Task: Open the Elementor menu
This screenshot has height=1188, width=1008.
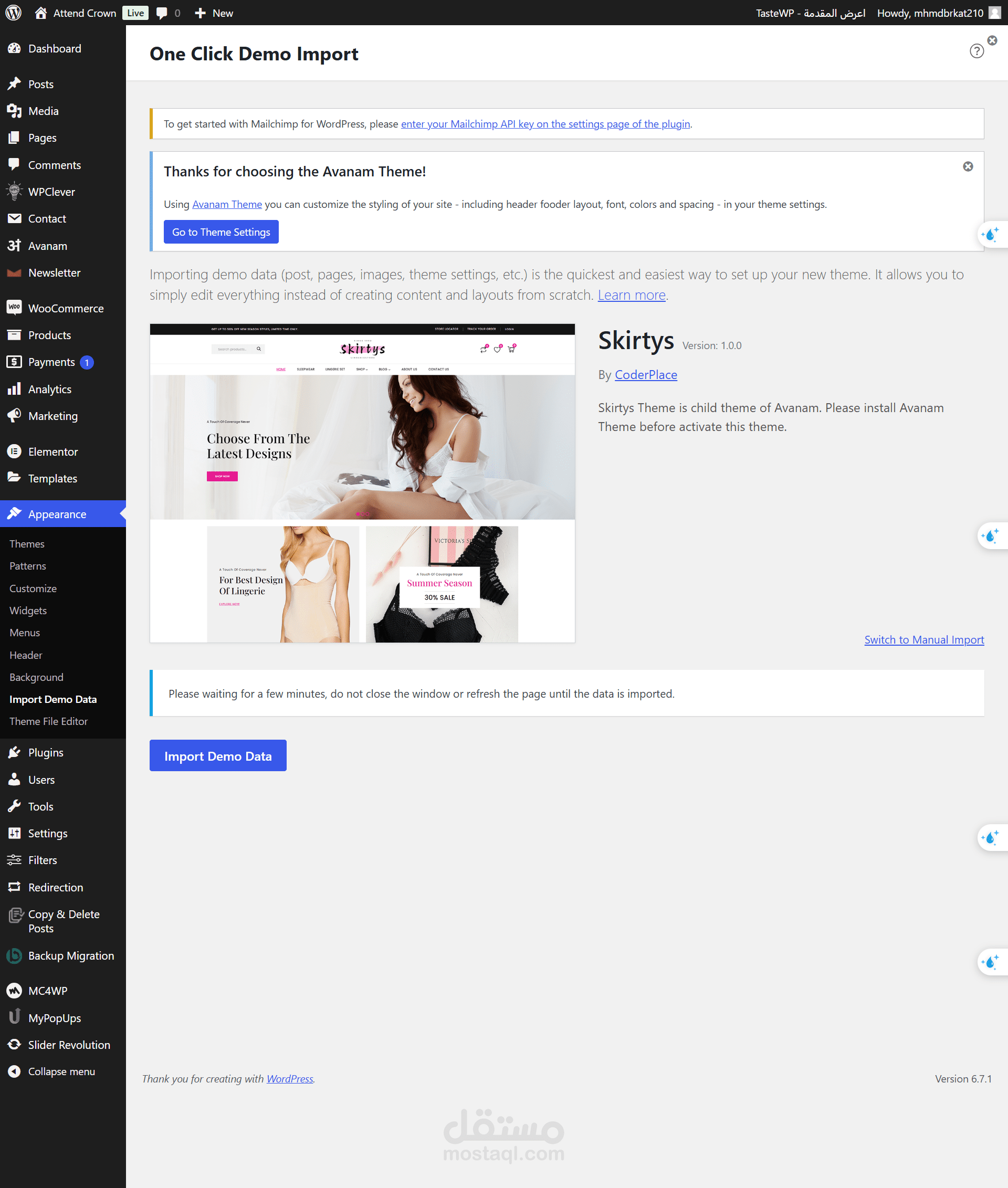Action: coord(53,451)
